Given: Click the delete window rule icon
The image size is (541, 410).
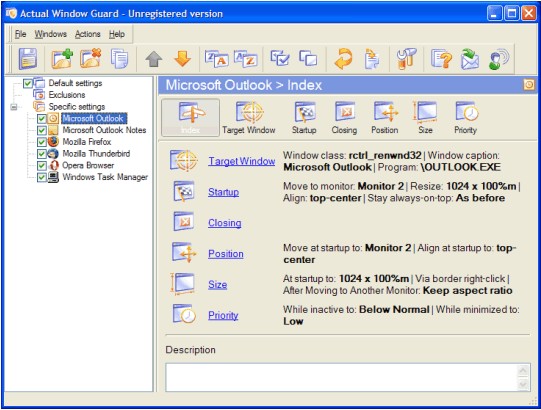Looking at the screenshot, I should coord(91,58).
